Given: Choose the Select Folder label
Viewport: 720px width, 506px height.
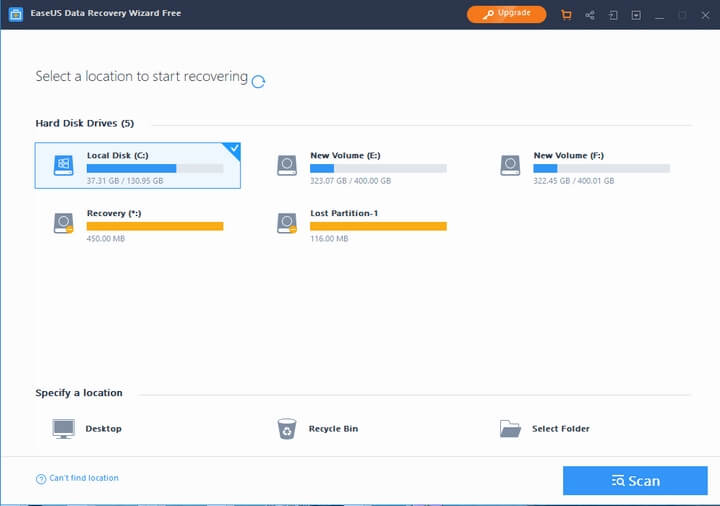Looking at the screenshot, I should tap(561, 429).
